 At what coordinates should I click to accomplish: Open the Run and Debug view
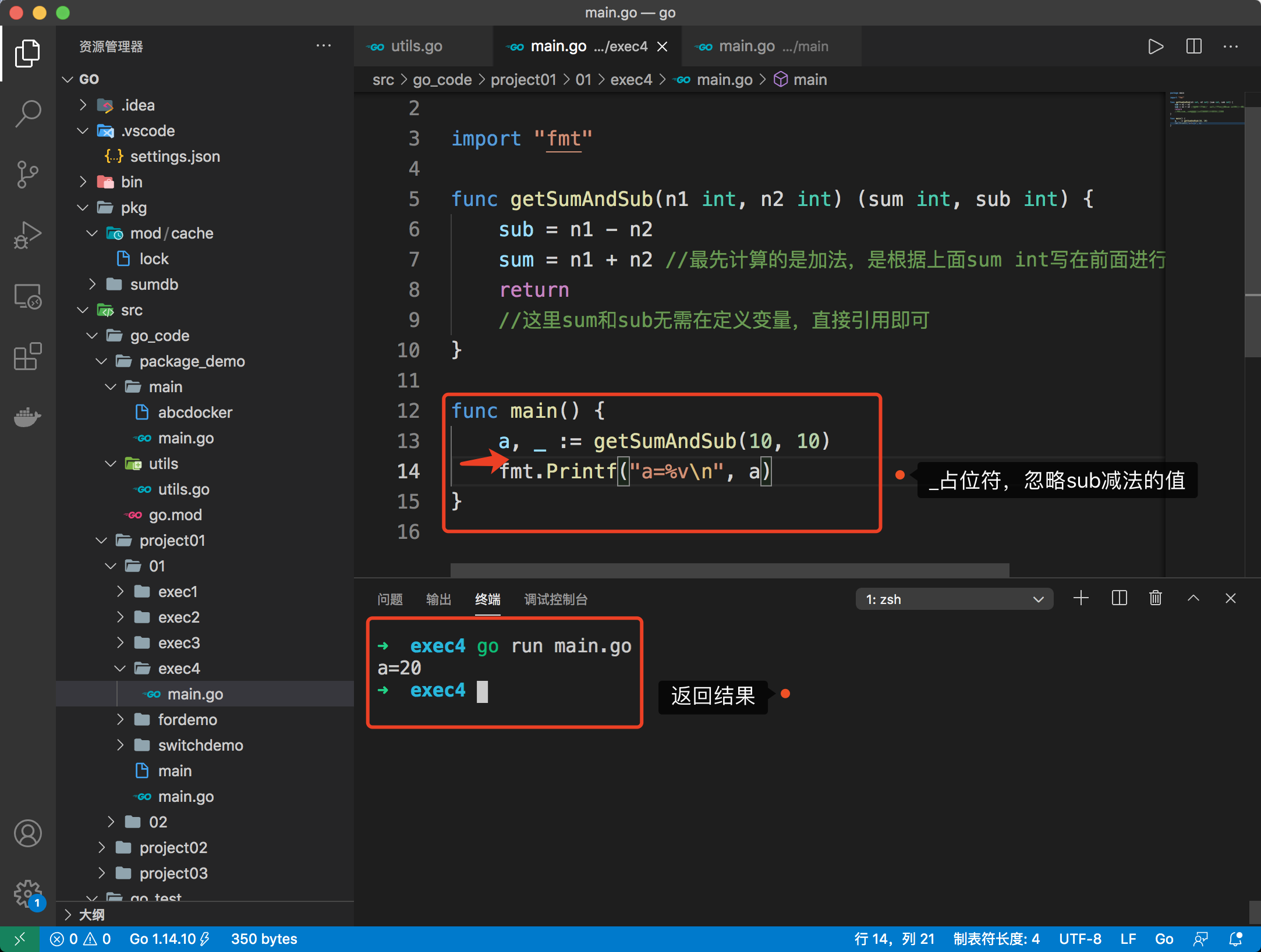(x=27, y=235)
